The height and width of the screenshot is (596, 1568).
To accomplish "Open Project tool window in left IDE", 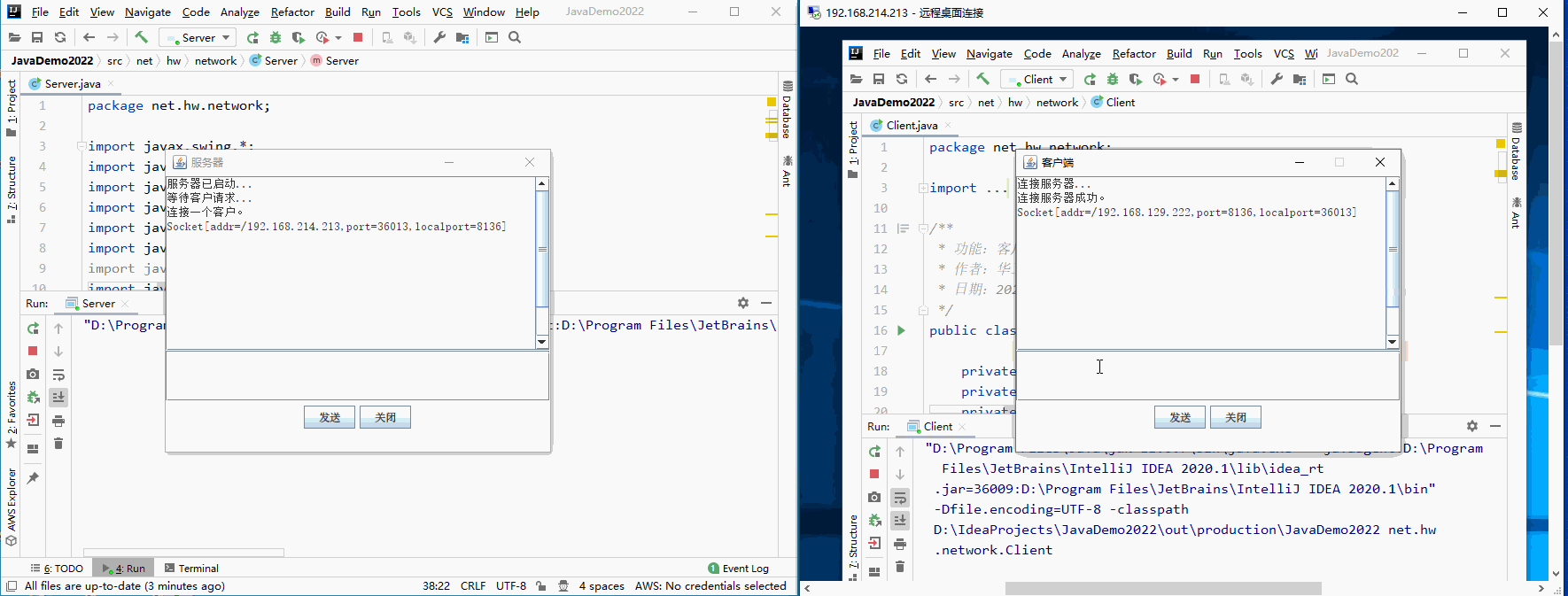I will pyautogui.click(x=11, y=107).
